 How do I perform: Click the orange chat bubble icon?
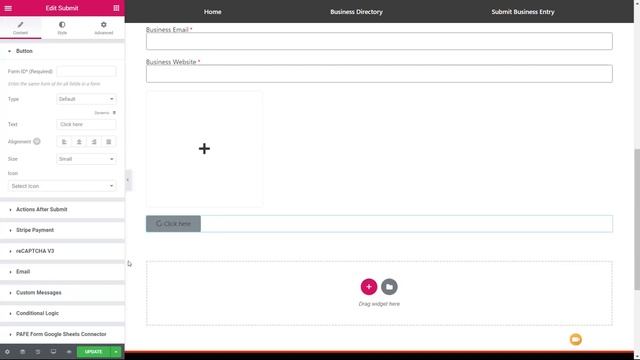coord(576,340)
